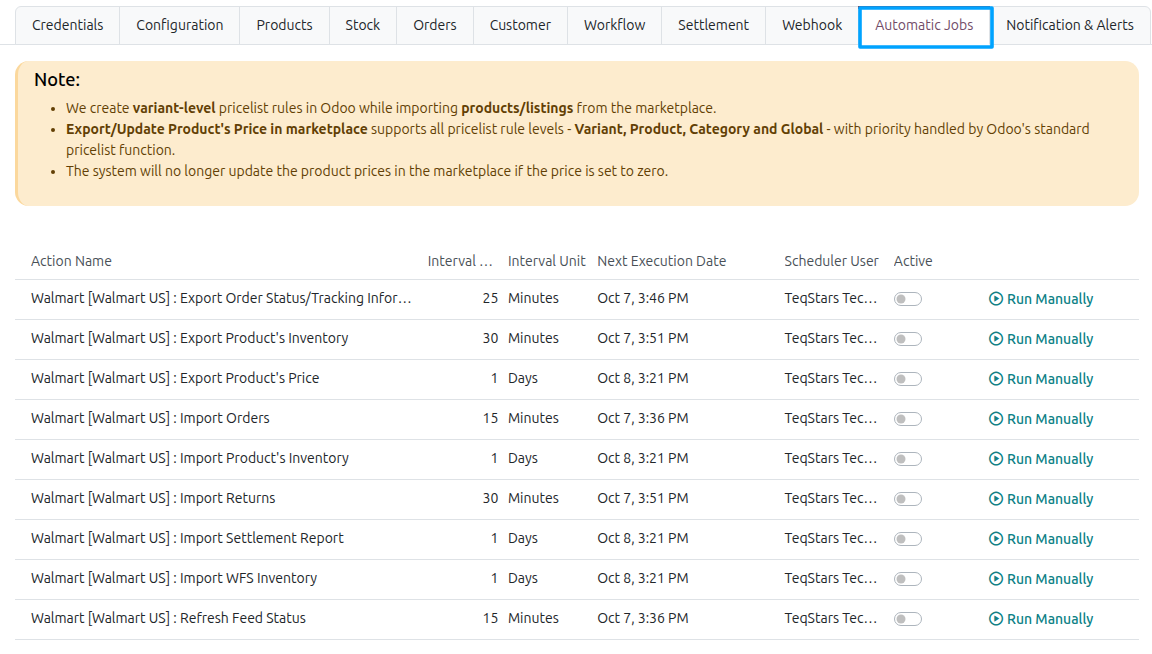Click Oct 7, 3:46 PM execution date
The height and width of the screenshot is (654, 1152).
pos(643,298)
